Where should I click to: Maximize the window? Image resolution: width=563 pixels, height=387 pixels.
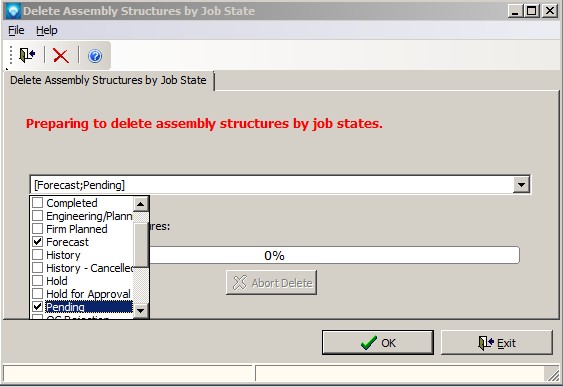(x=532, y=11)
